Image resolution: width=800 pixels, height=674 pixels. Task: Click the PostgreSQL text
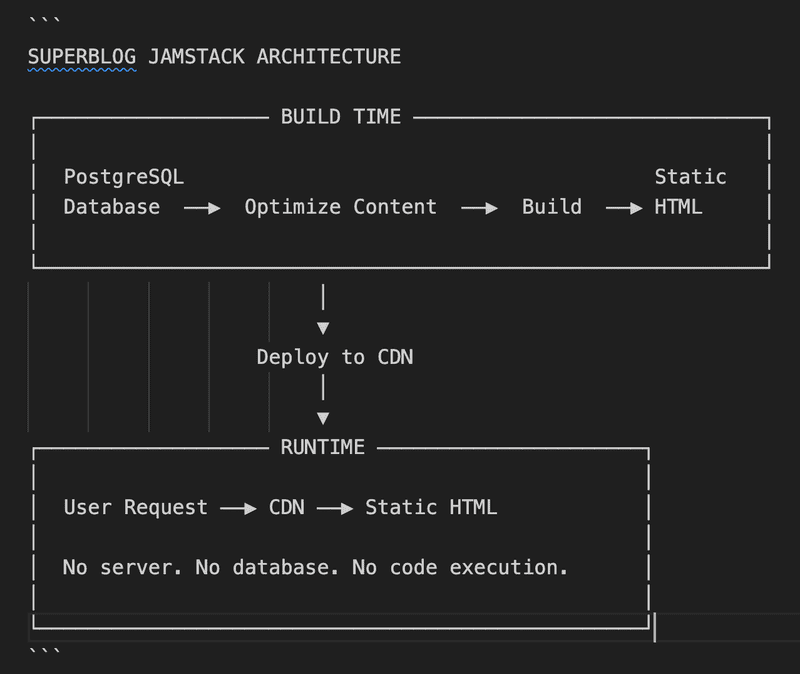tap(124, 177)
